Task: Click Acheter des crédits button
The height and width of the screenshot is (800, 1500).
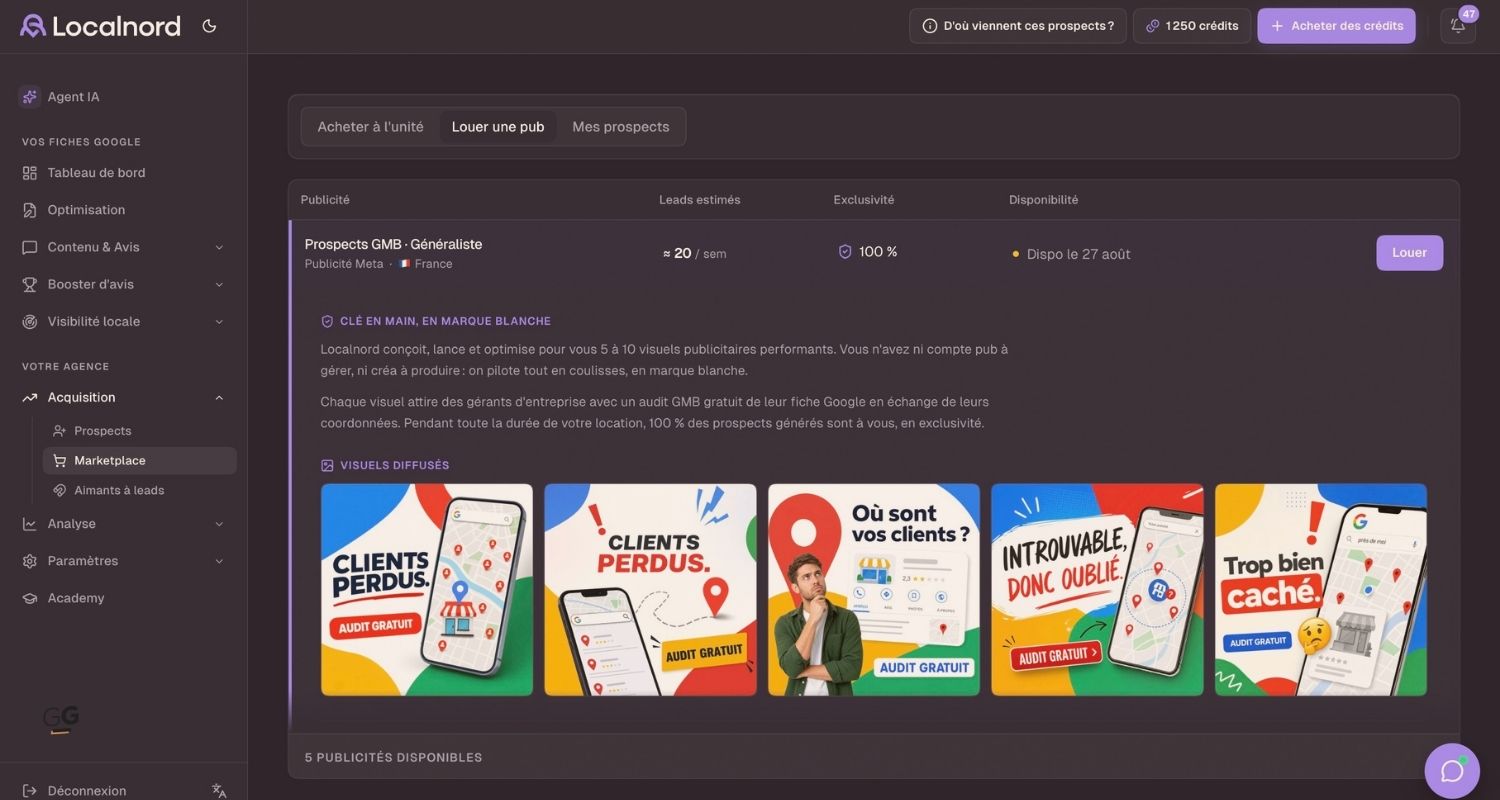Action: tap(1336, 26)
